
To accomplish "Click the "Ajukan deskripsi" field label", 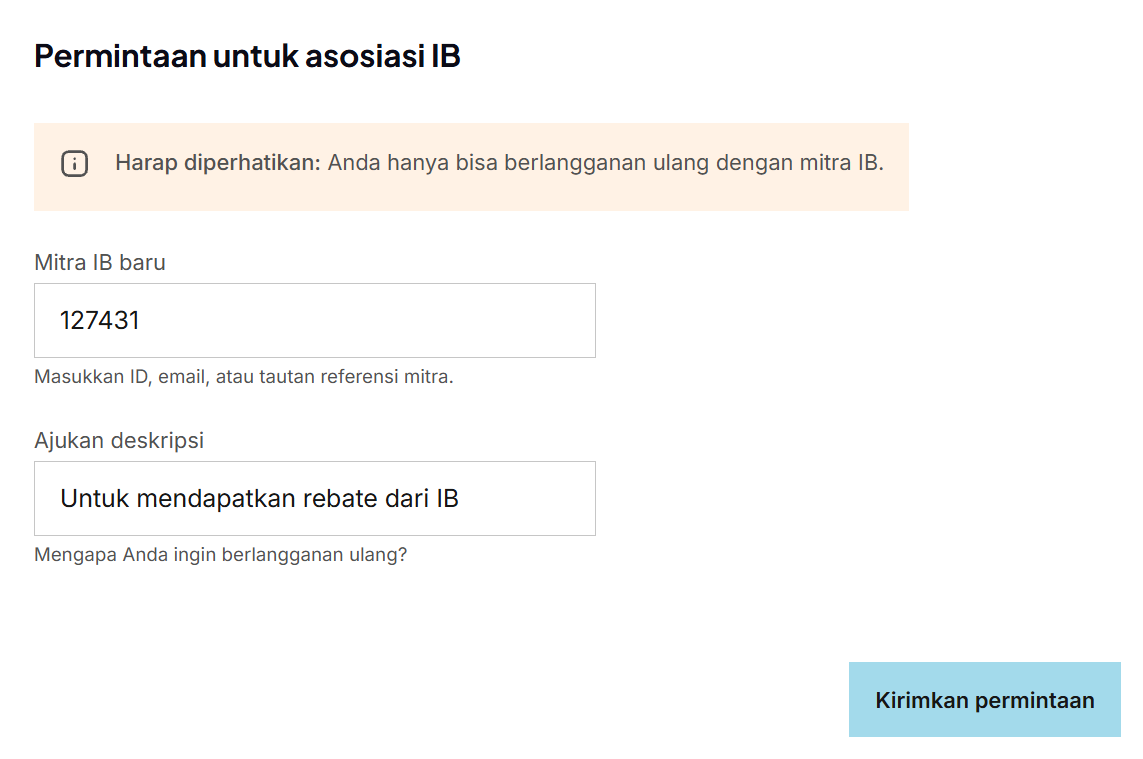I will (119, 441).
